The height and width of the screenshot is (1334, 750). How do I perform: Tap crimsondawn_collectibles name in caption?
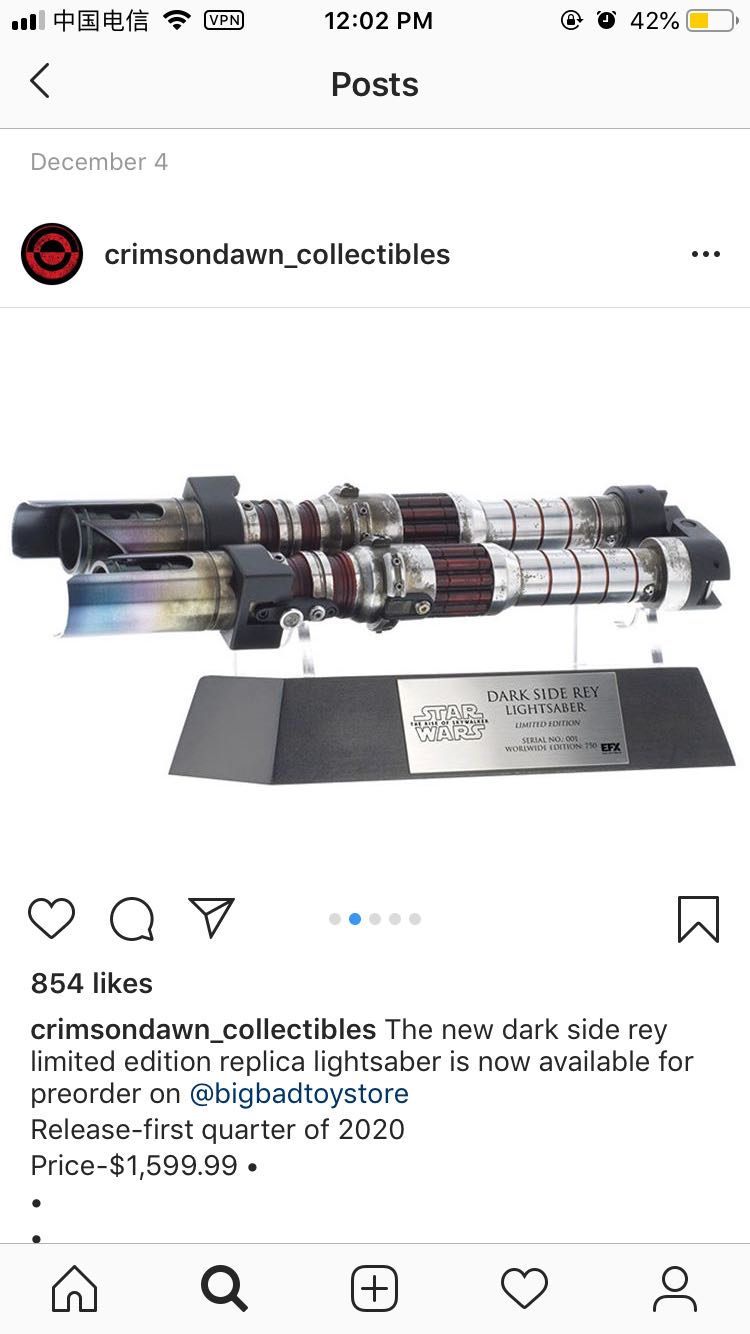point(203,1030)
